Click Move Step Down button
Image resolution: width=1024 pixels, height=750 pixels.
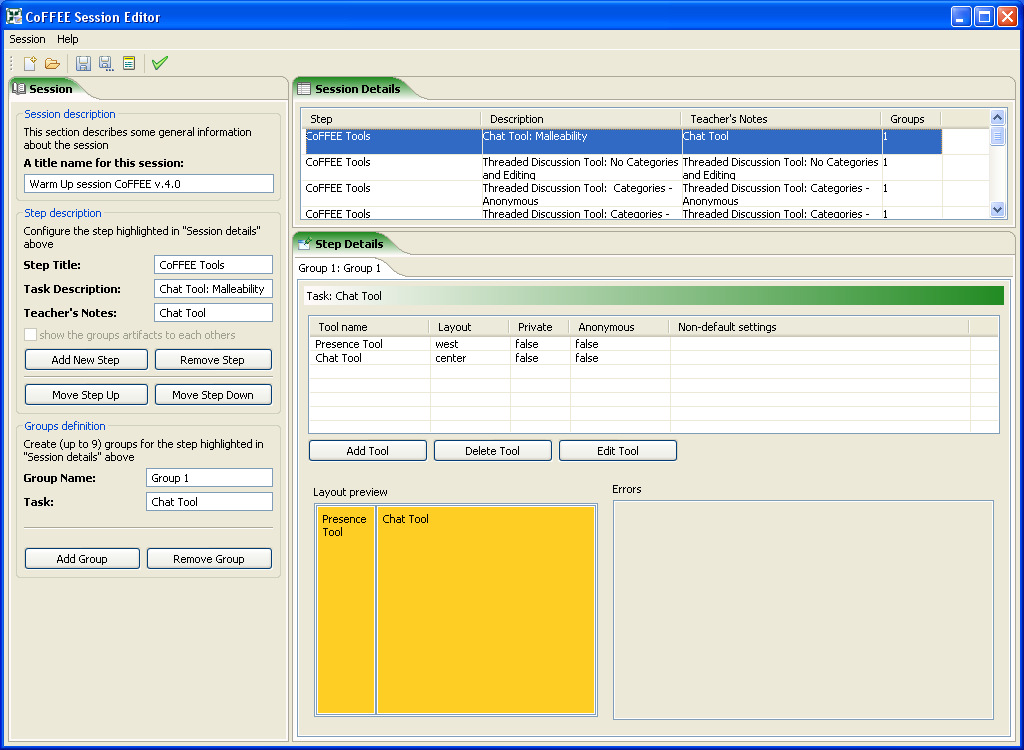tap(213, 395)
